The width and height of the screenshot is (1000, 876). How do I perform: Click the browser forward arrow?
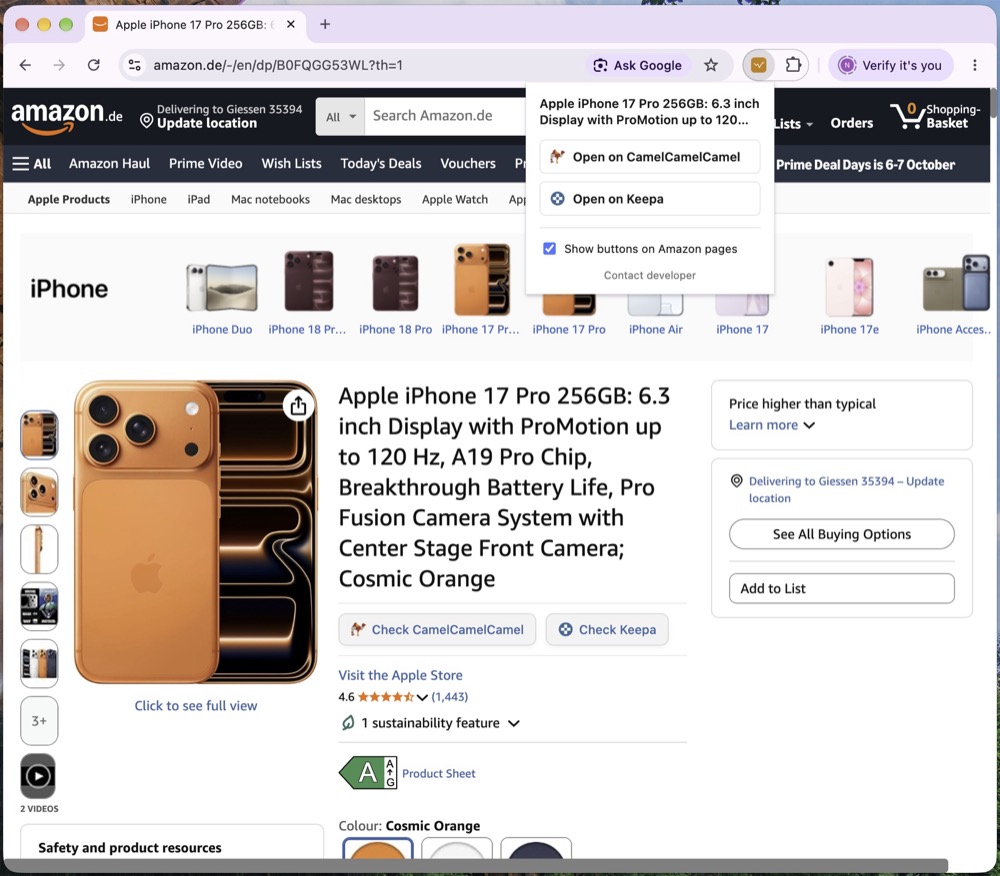coord(59,65)
